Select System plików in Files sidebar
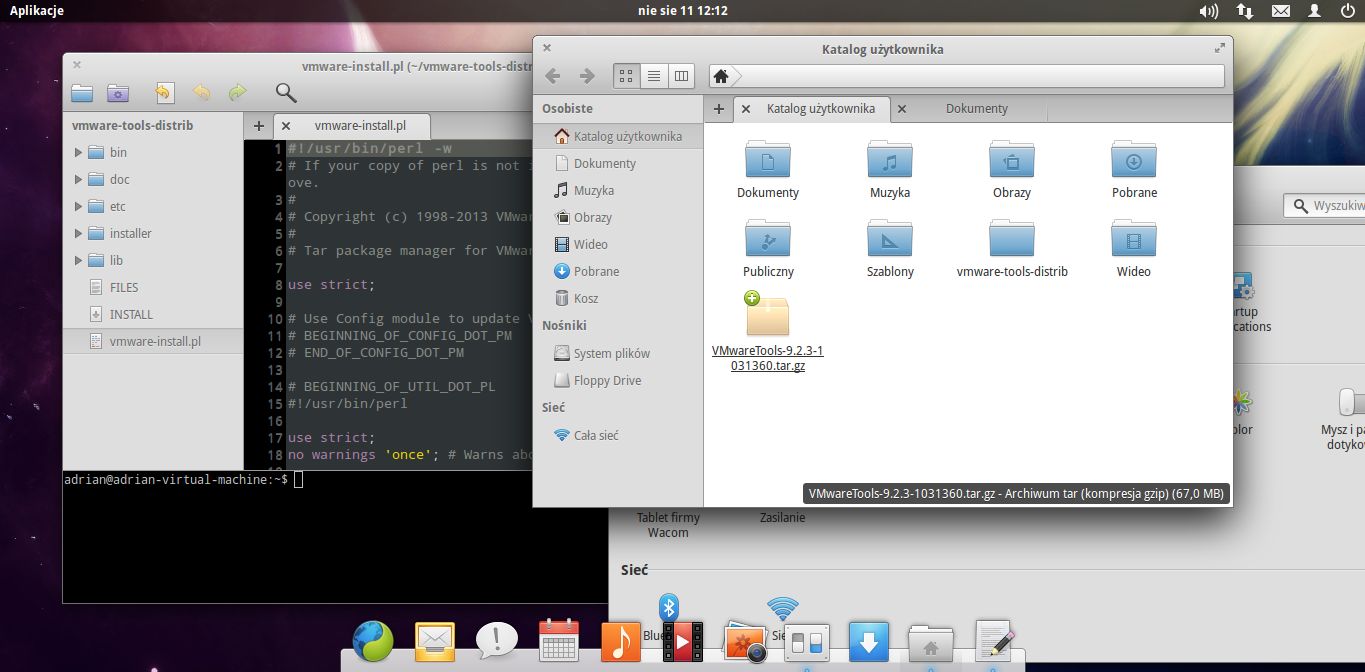Viewport: 1365px width, 672px height. 618,353
